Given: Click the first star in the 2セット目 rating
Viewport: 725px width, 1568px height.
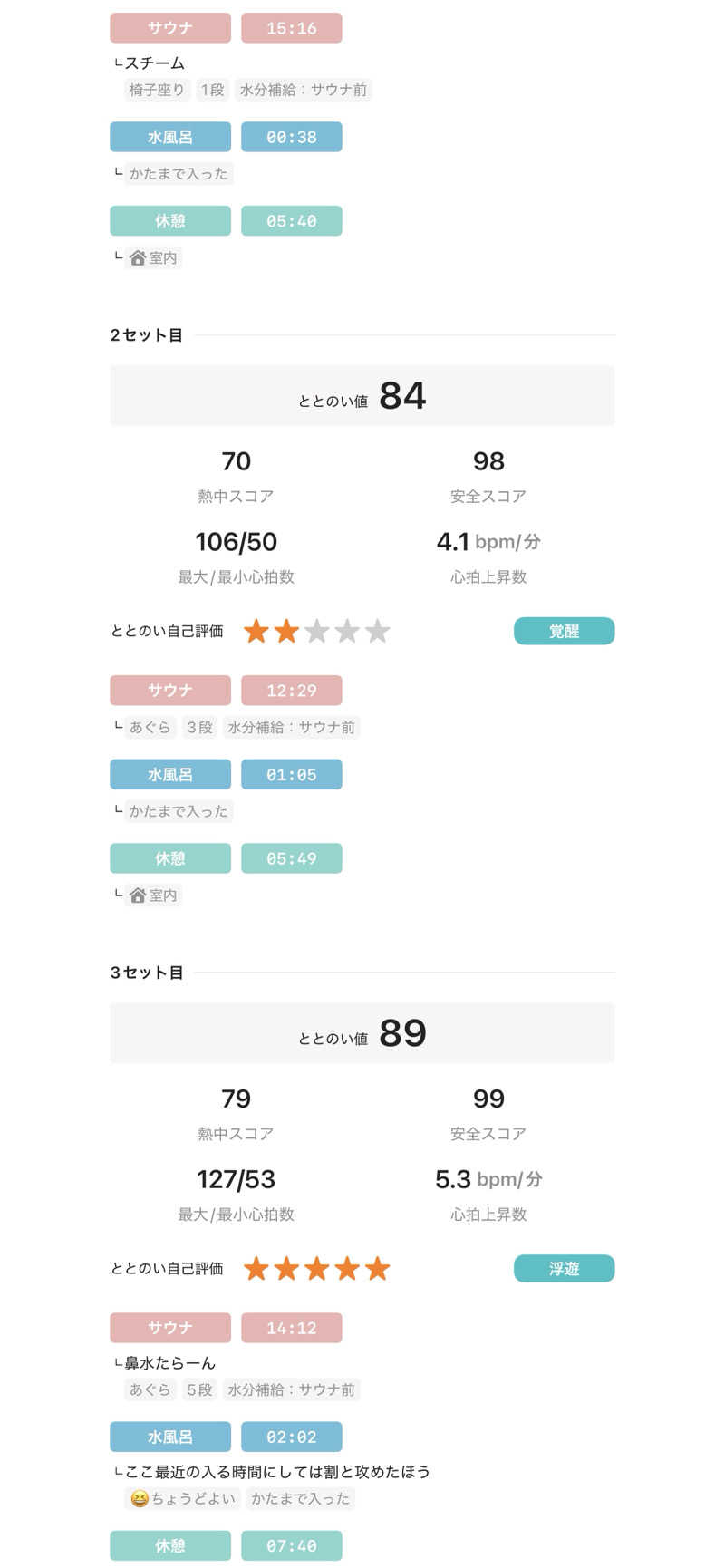Looking at the screenshot, I should coord(256,632).
